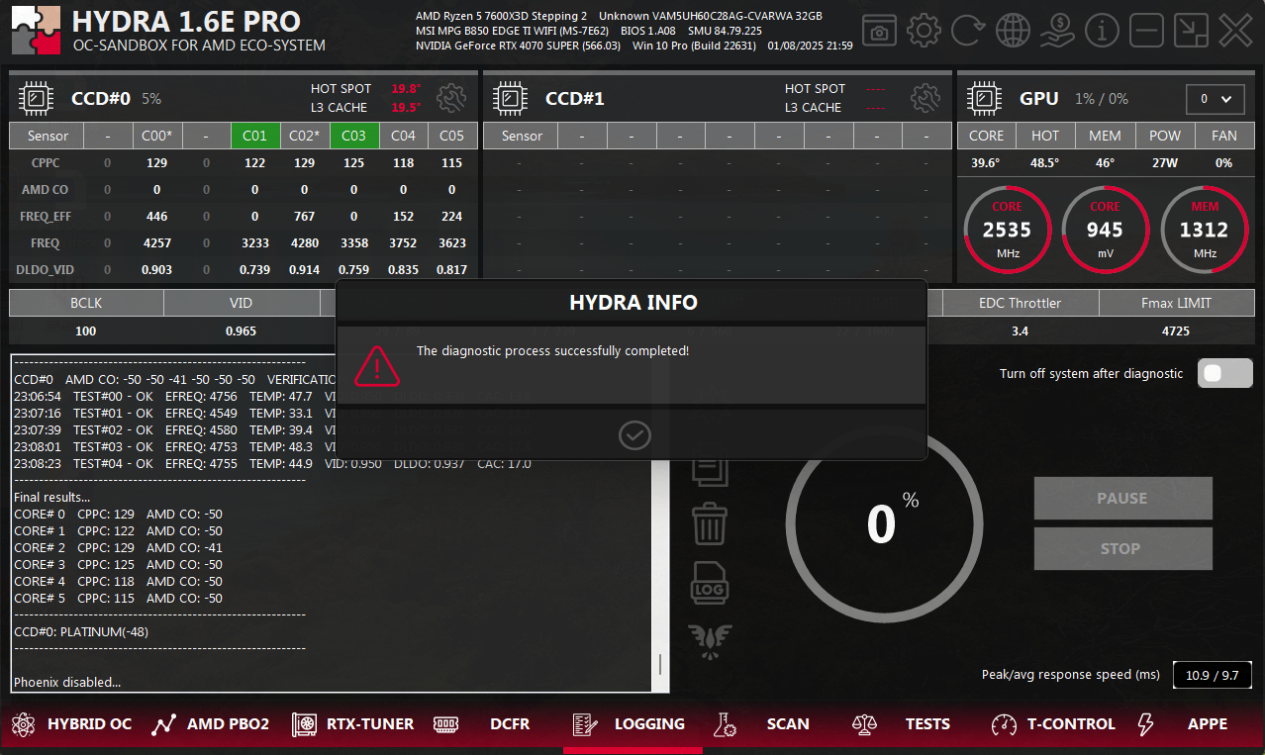Click the CCD#0 chip icon

pyautogui.click(x=36, y=98)
